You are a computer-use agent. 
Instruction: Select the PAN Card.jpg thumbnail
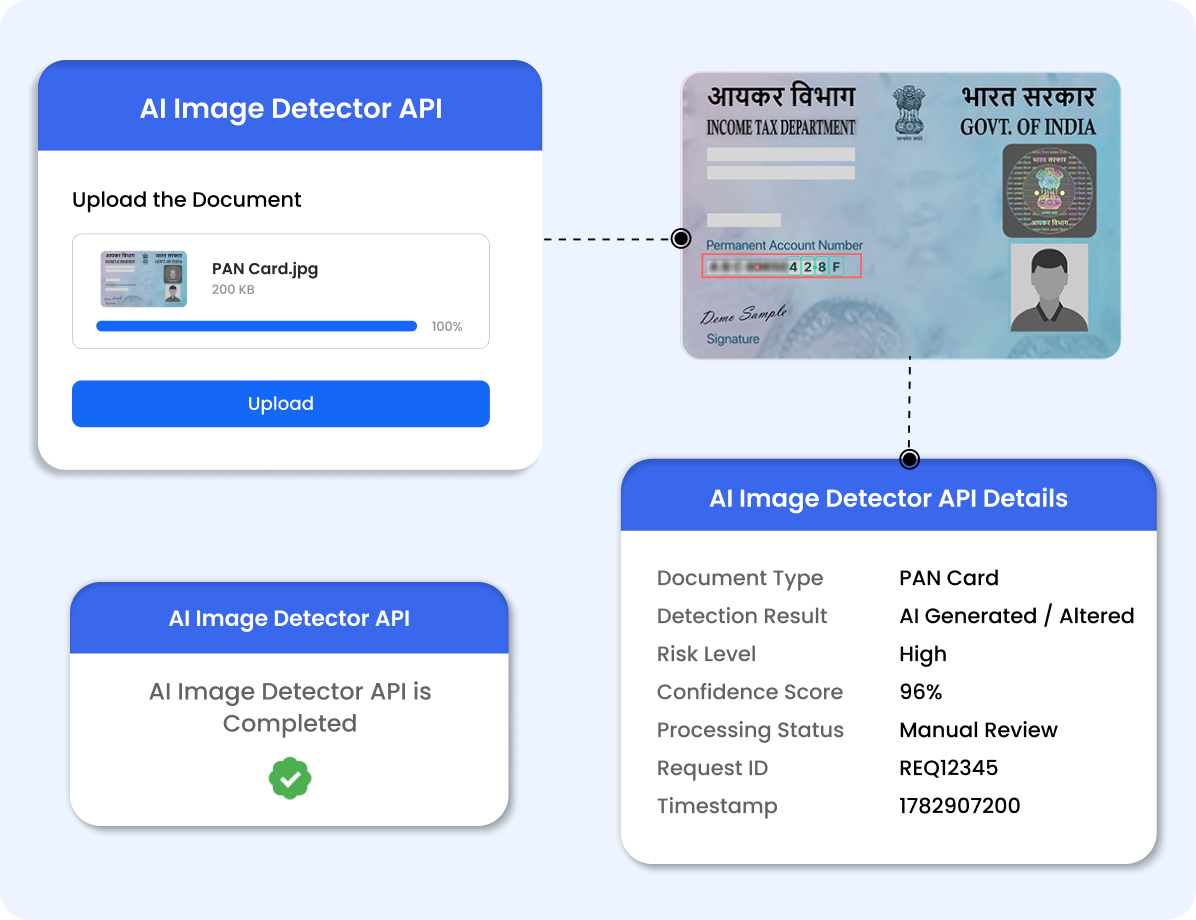[x=144, y=279]
